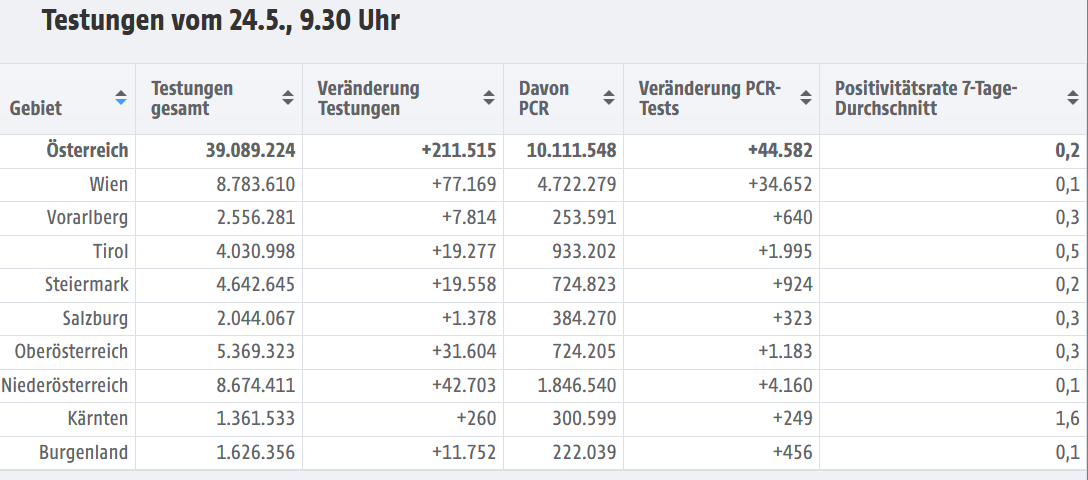The width and height of the screenshot is (1088, 480).
Task: Click sort arrows for Testungen gesamt
Action: point(288,98)
